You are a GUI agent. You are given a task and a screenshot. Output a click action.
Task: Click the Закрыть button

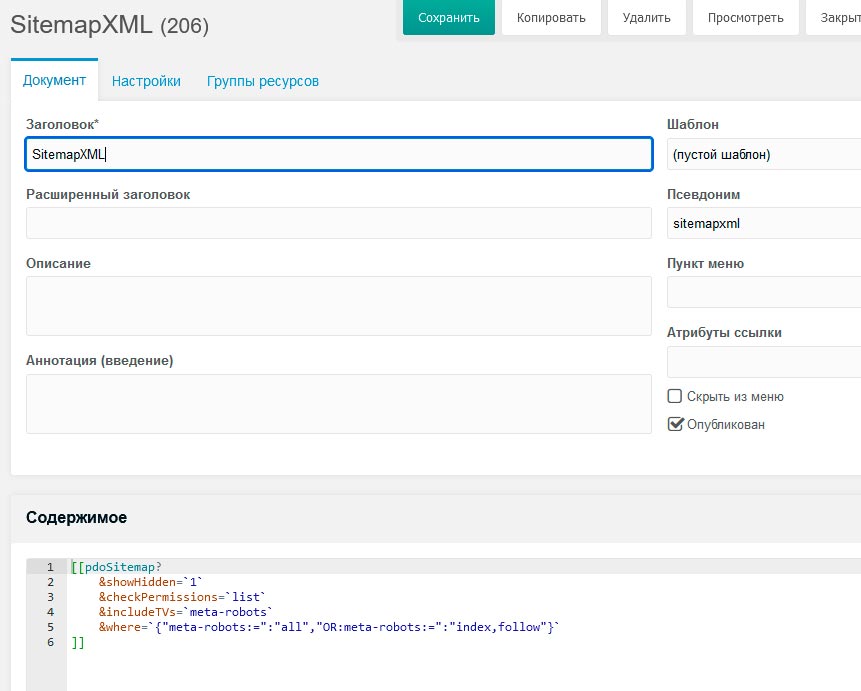tap(835, 18)
